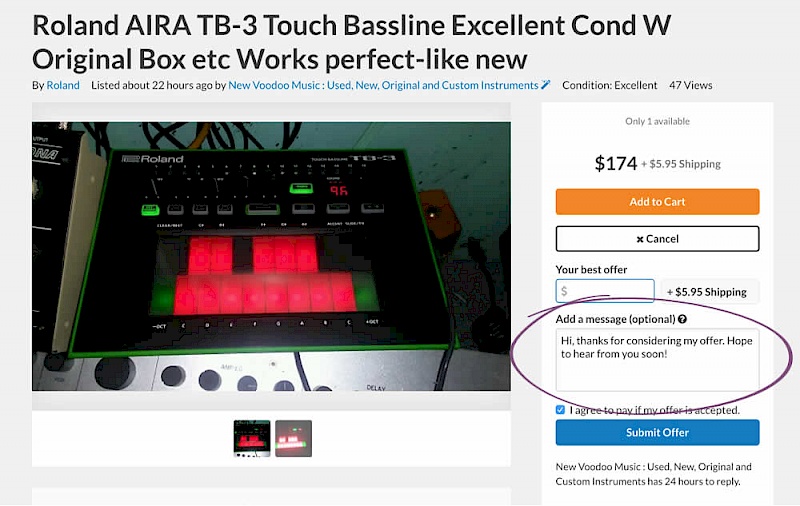Select the second product thumbnail

tap(293, 438)
